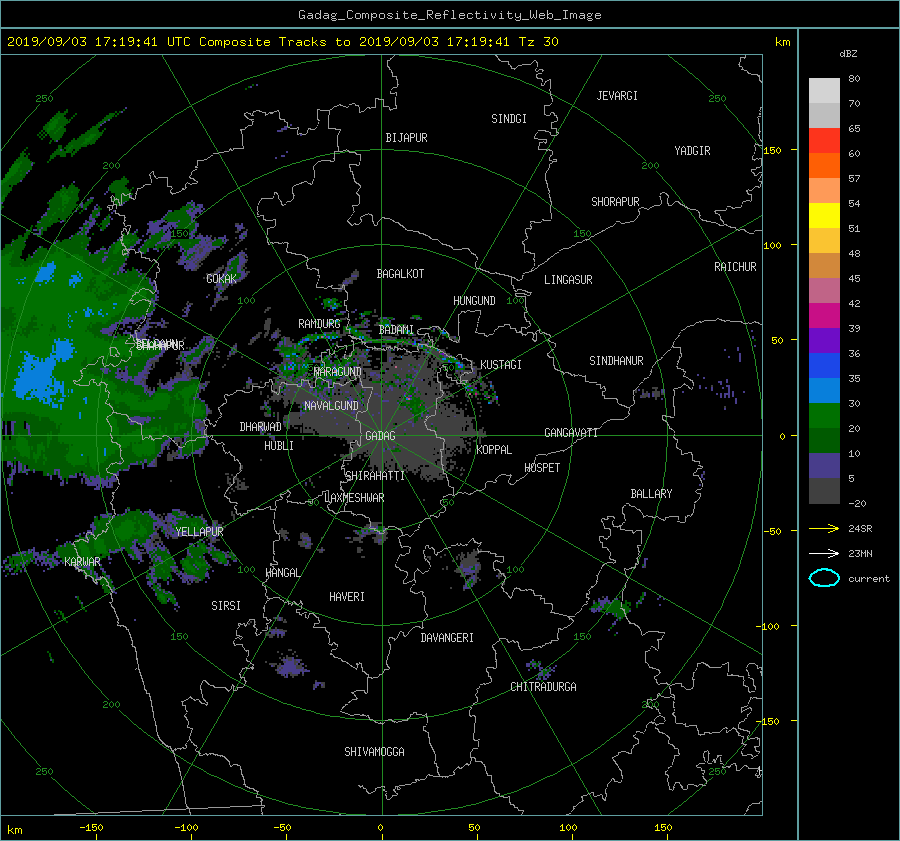Click the SINDGI city label
The height and width of the screenshot is (841, 900).
tap(509, 119)
